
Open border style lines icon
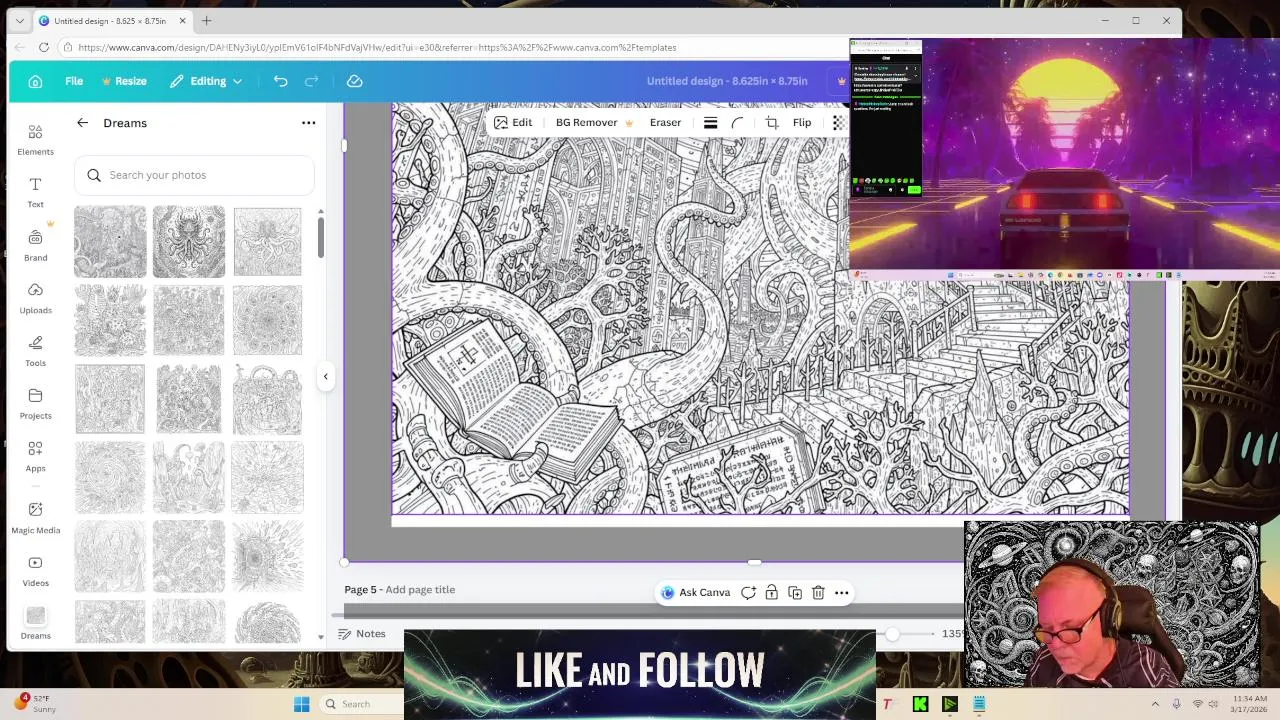click(710, 123)
